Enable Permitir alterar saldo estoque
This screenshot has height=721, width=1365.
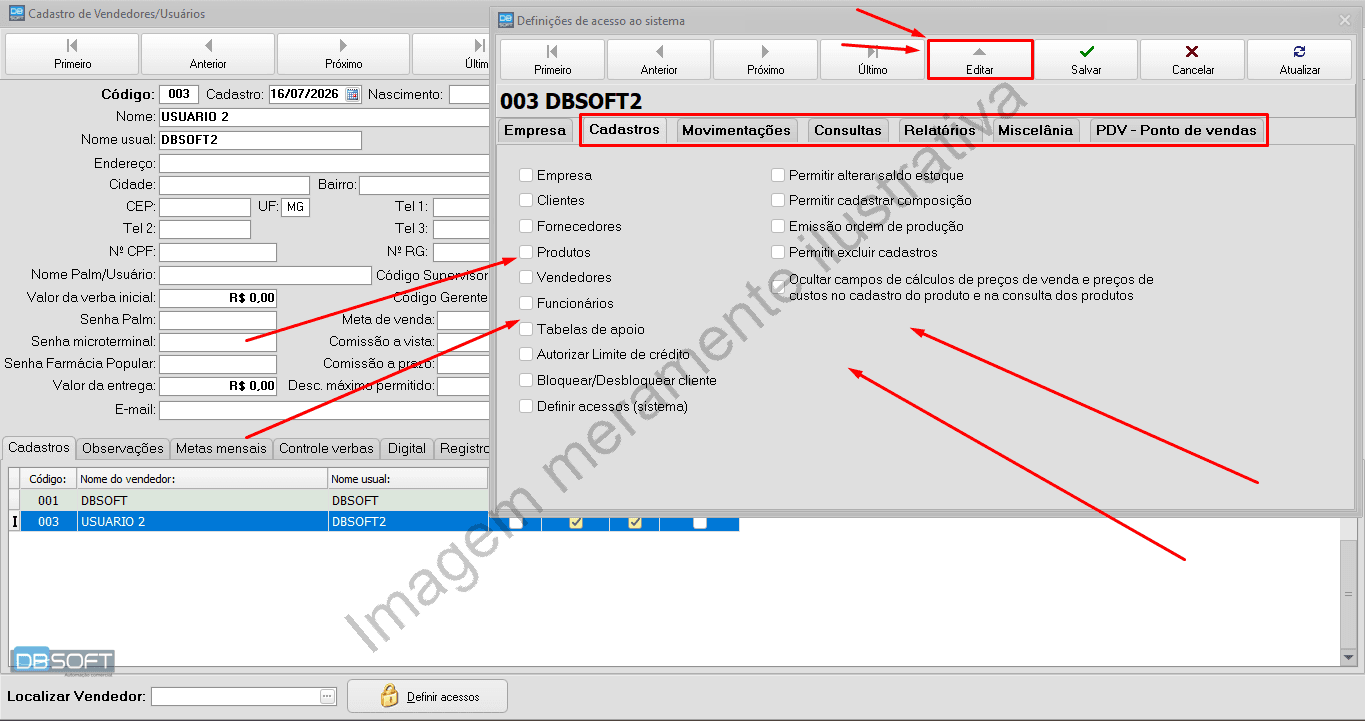(x=778, y=175)
